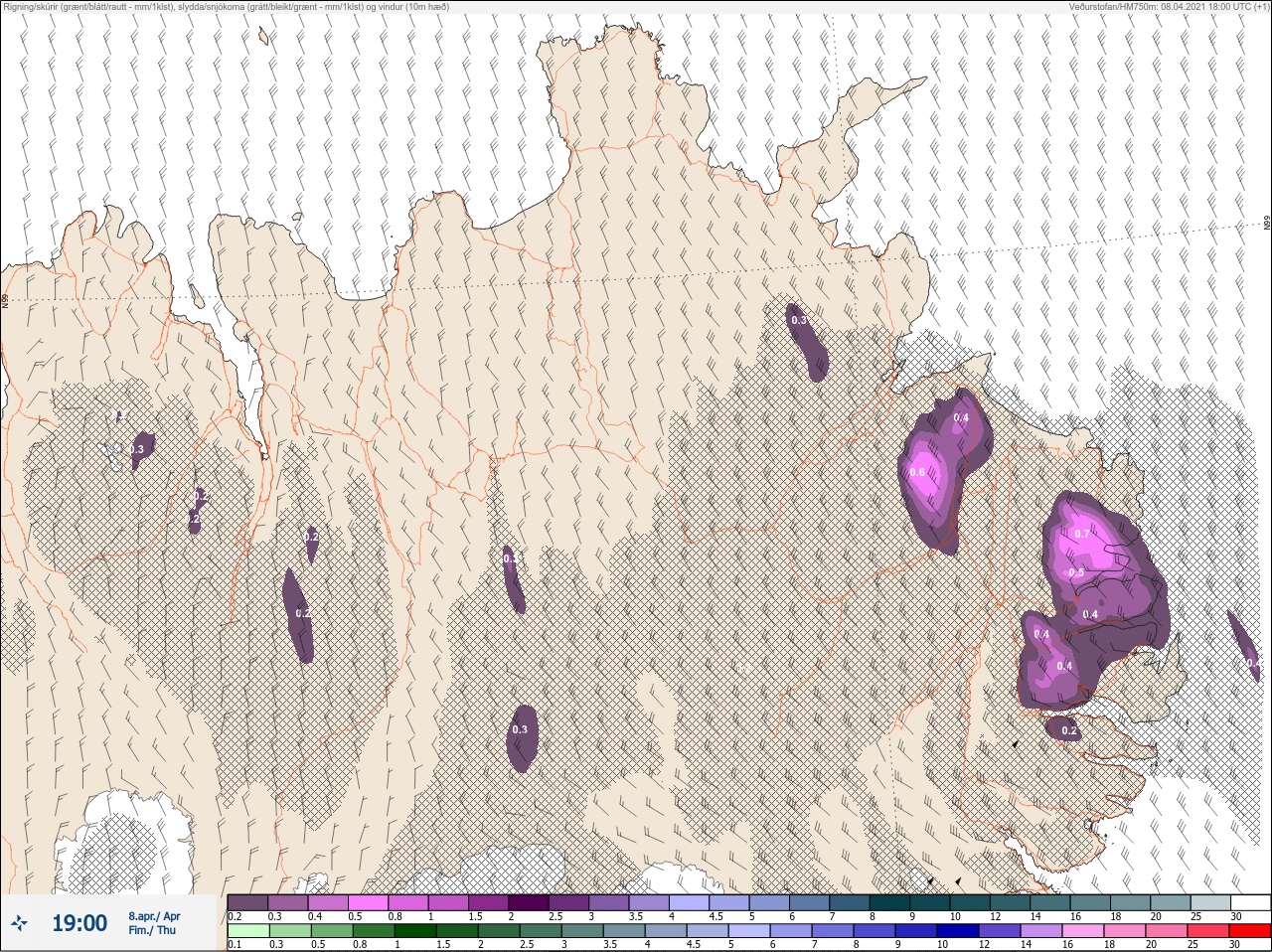This screenshot has width=1272, height=952.
Task: Click the red 30 swatch in lower legend row
Action: point(1249,932)
